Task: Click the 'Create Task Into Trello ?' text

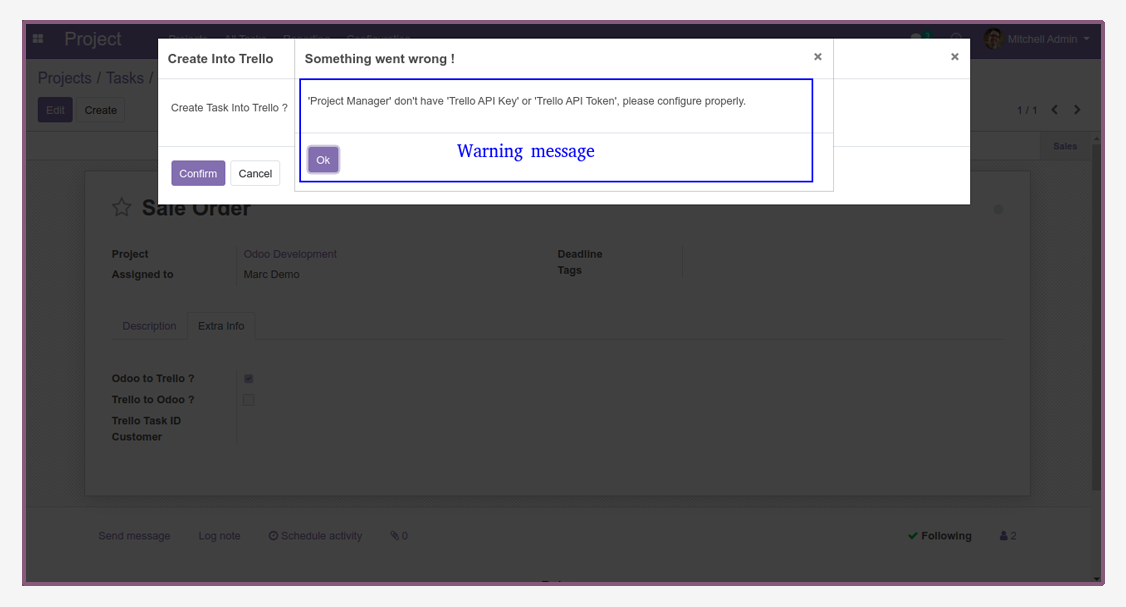Action: 229,108
